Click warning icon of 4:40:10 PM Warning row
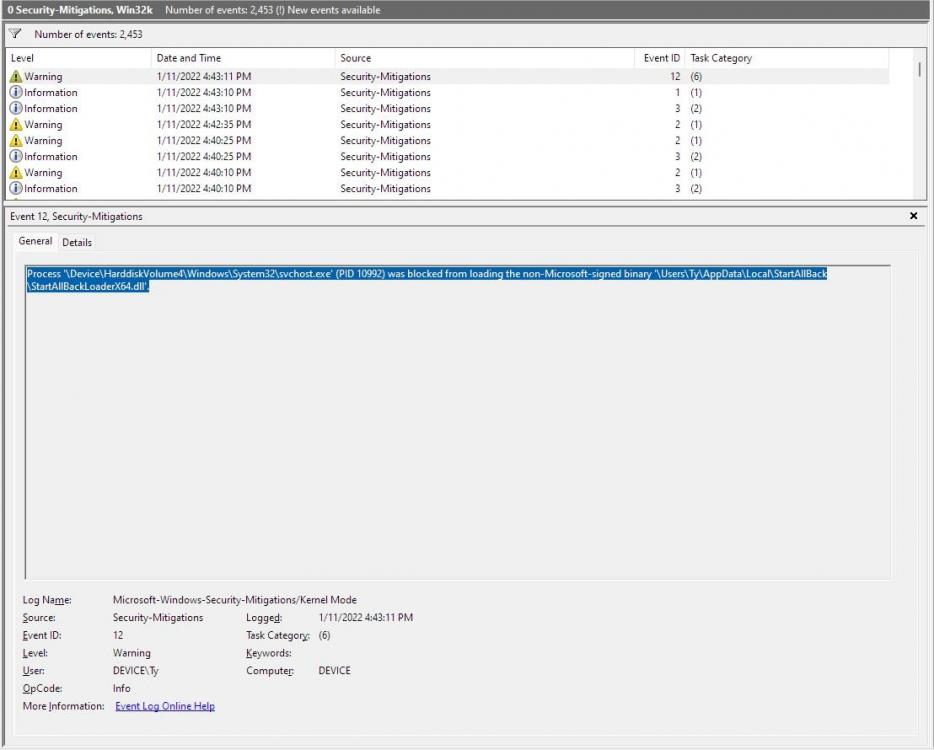 [x=16, y=173]
